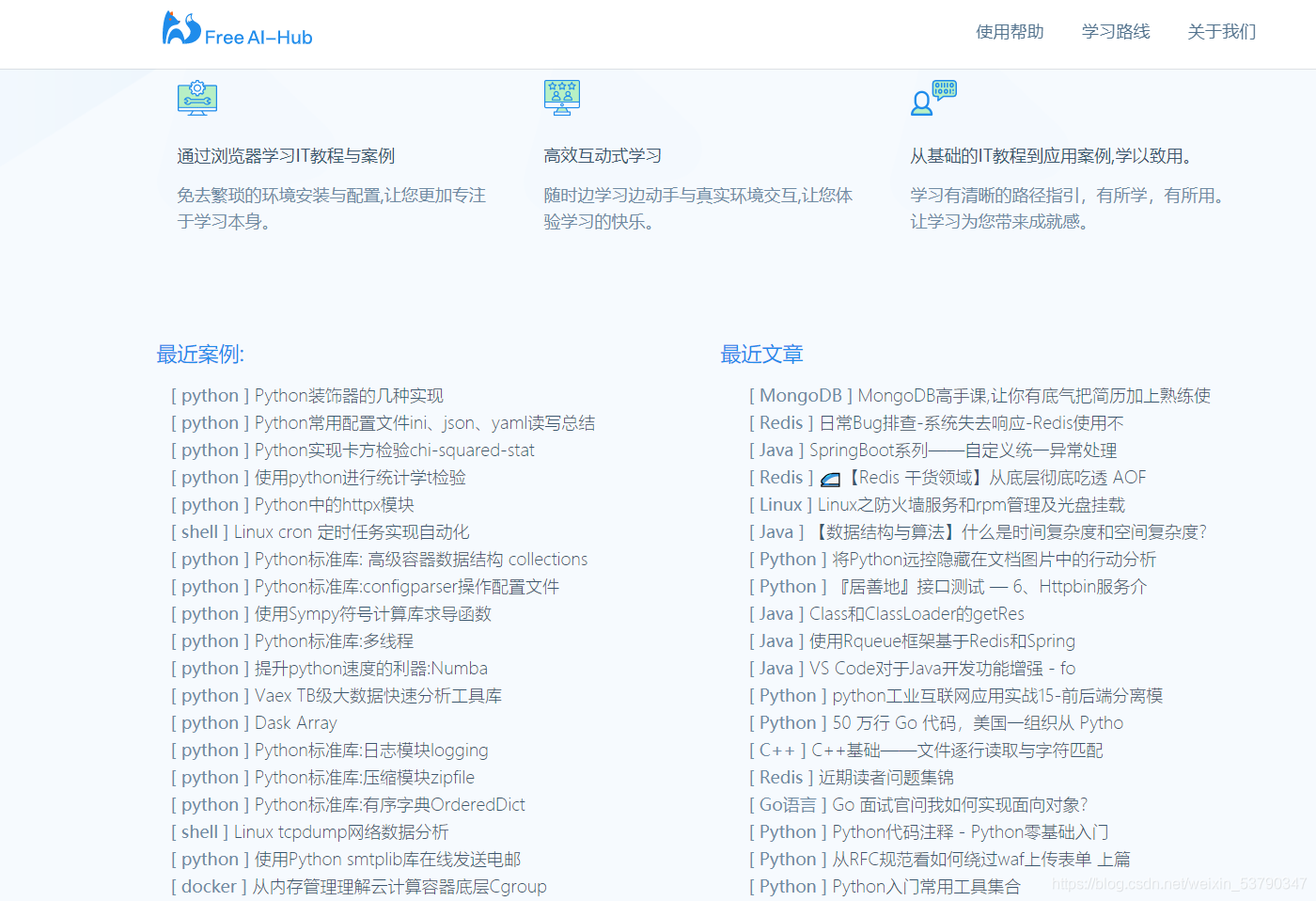Viewport: 1316px width, 901px height.
Task: Click the group monitor icon above 高效互动式学习
Action: pos(561,97)
